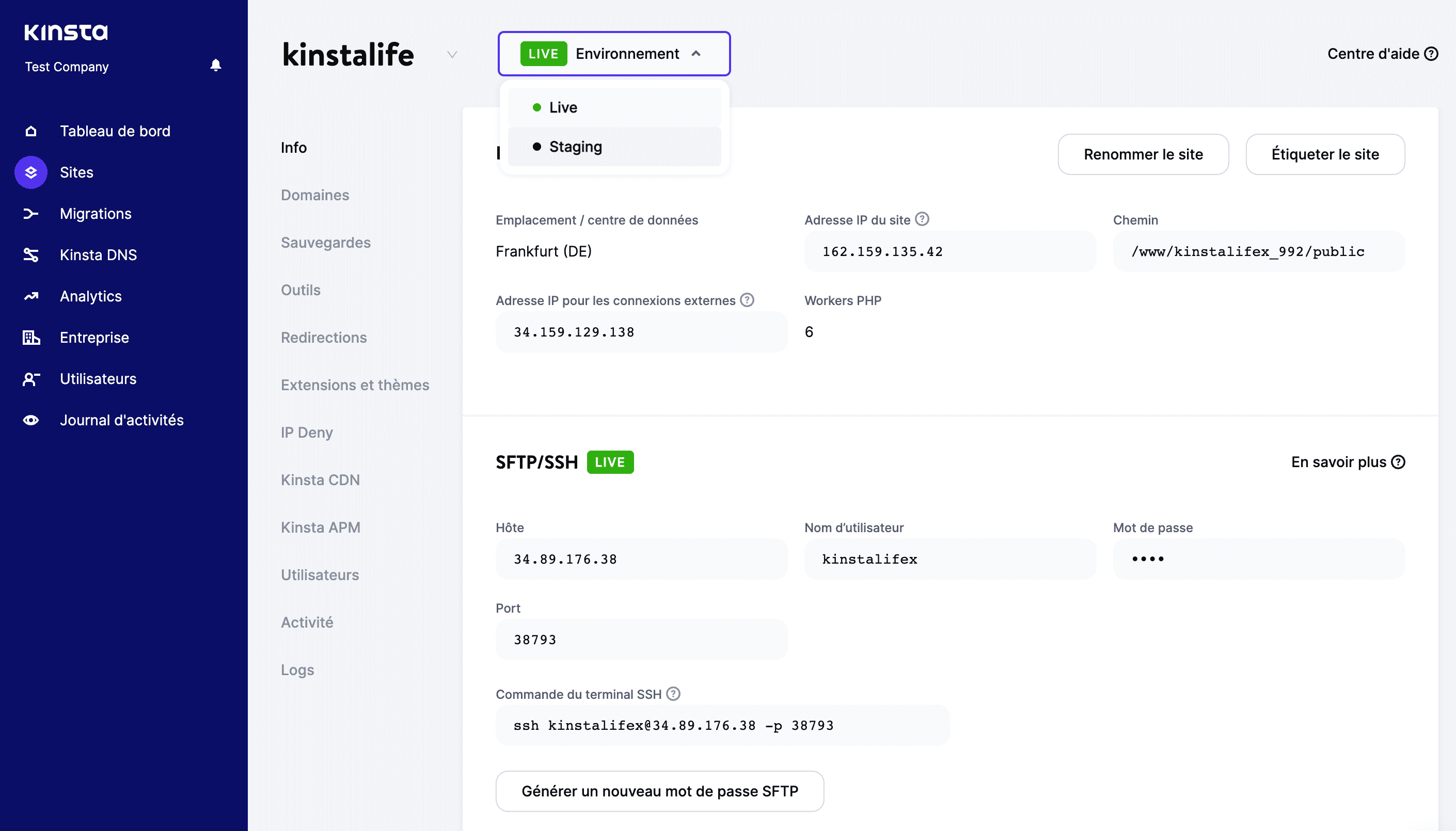View the Journal d'activités
Screen dimensions: 1456x831
(121, 420)
